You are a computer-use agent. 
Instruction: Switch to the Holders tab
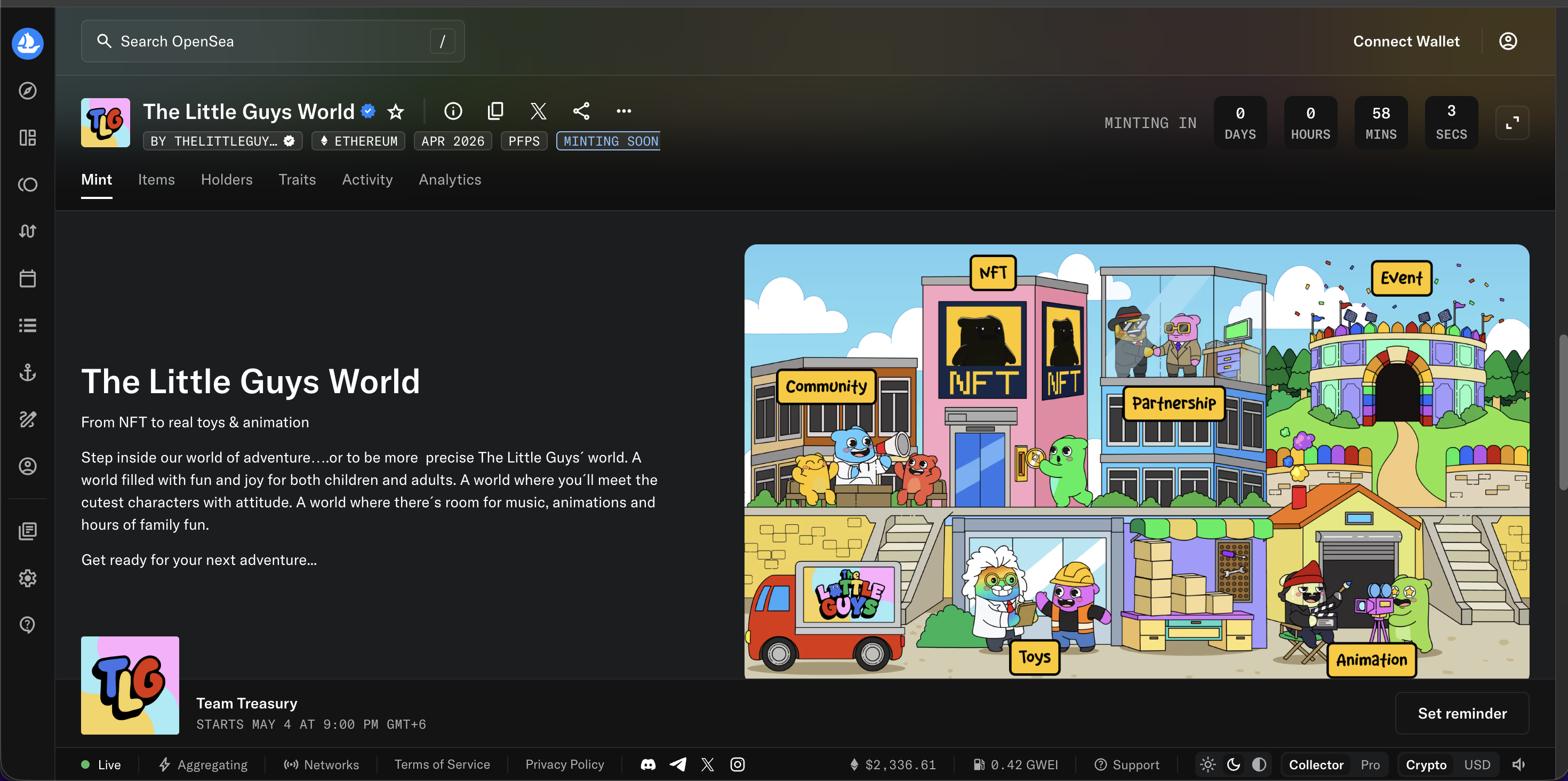227,180
